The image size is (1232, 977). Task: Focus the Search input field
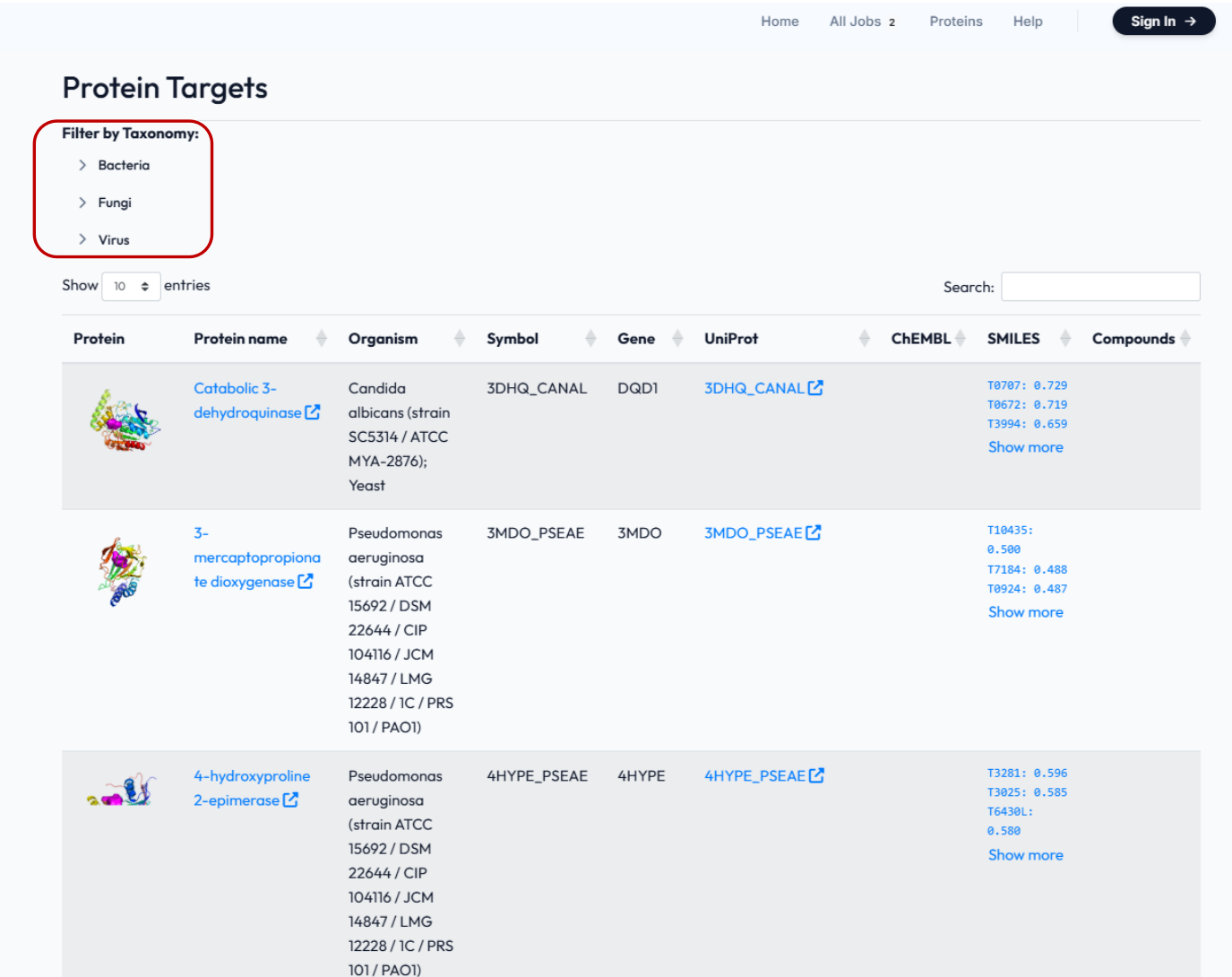tap(1100, 287)
